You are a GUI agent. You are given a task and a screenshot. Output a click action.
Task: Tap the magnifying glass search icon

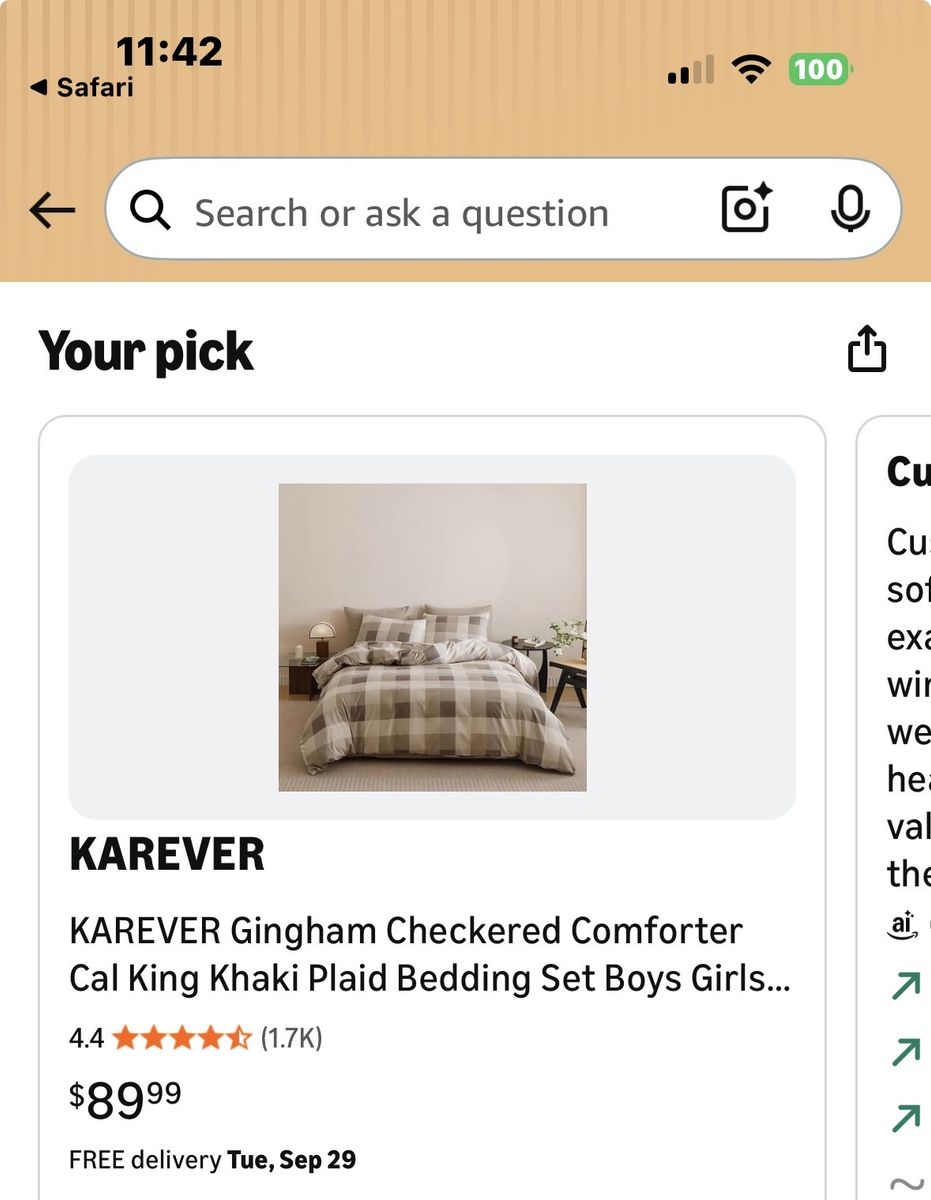click(x=150, y=211)
